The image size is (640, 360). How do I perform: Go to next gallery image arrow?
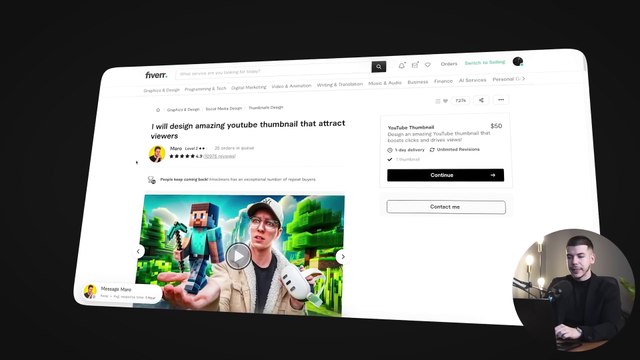pyautogui.click(x=342, y=257)
